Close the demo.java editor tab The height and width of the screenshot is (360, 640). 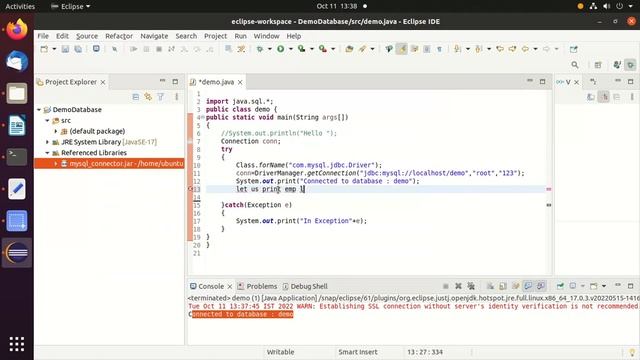coord(240,82)
